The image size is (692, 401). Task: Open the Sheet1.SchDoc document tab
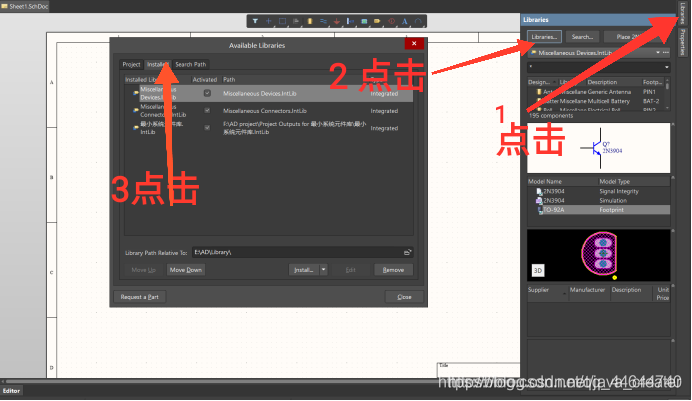25,6
